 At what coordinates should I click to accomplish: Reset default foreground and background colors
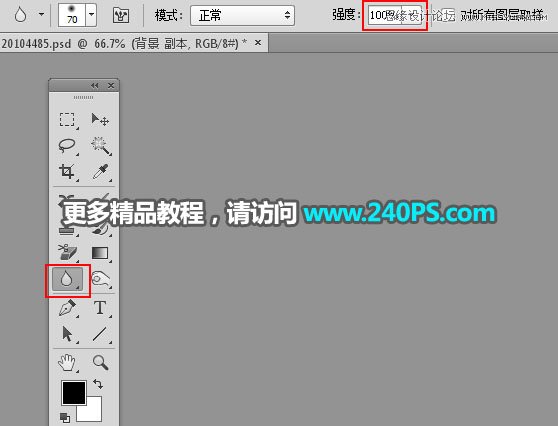[x=65, y=417]
